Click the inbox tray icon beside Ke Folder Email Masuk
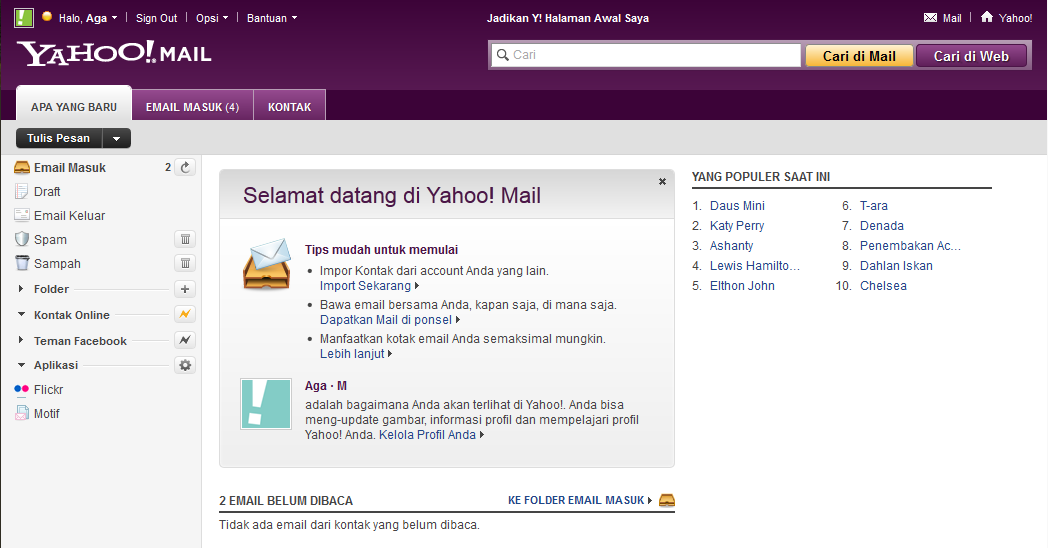 [x=667, y=500]
